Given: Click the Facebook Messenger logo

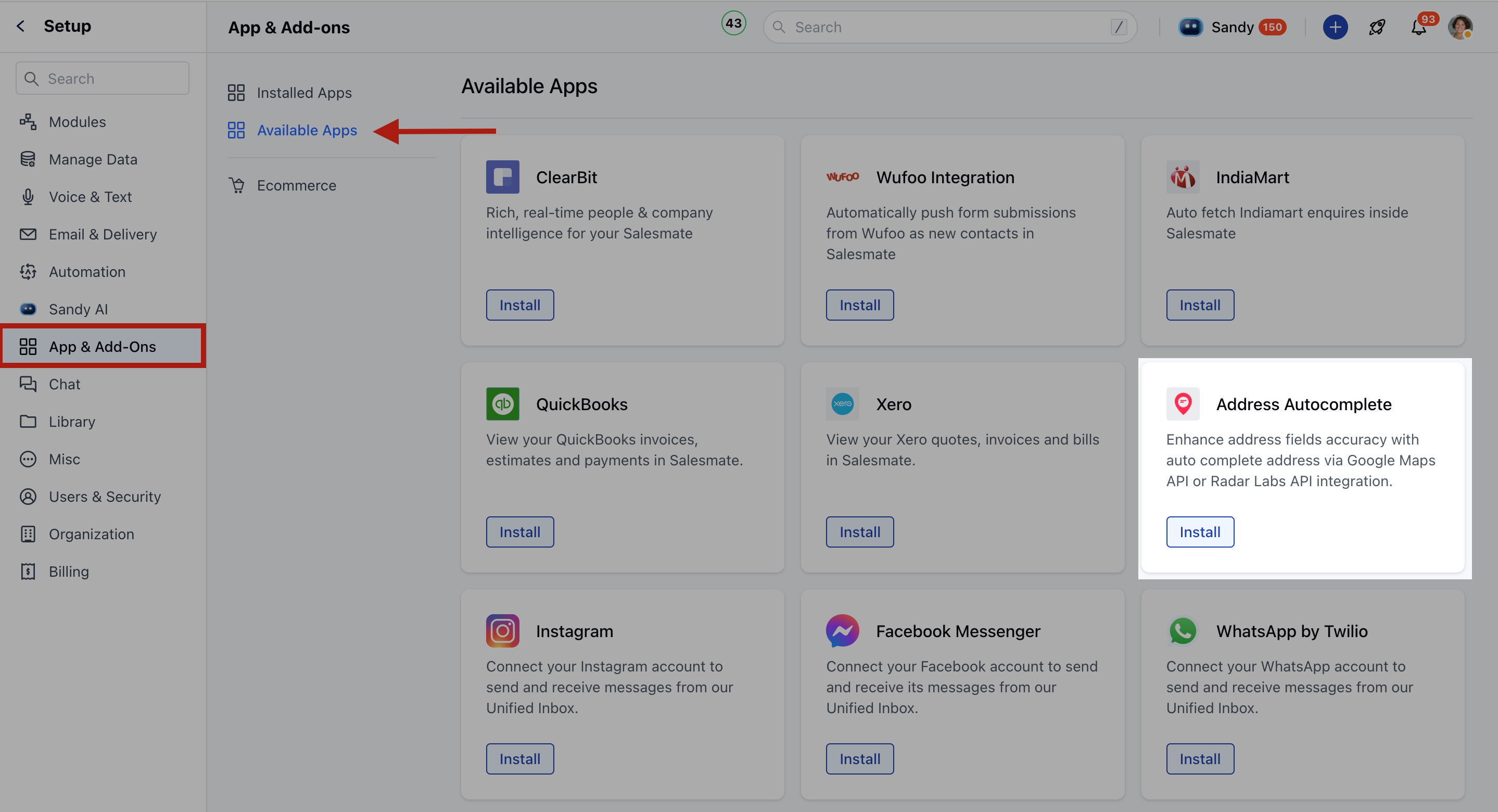Looking at the screenshot, I should tap(843, 630).
